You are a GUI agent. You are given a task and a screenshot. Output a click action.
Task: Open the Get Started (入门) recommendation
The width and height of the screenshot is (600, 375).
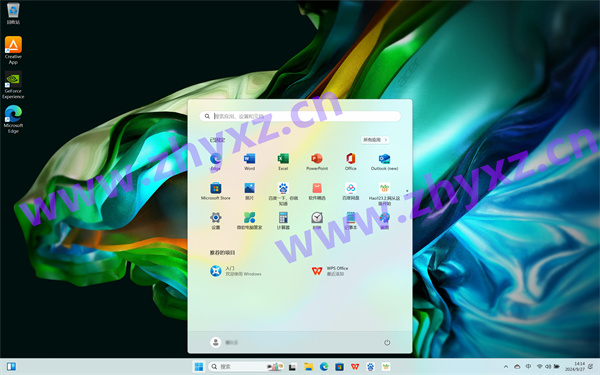coord(236,271)
